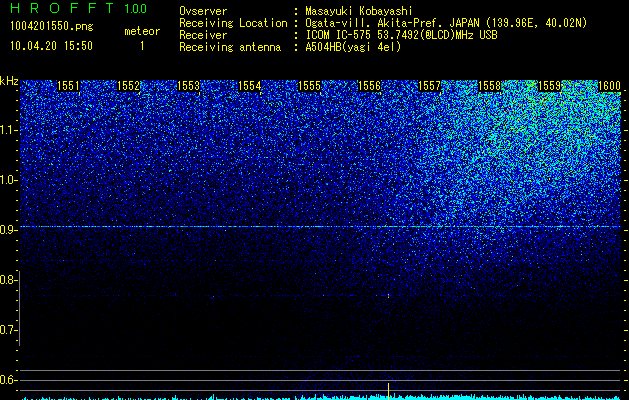Click the meteor label

[142, 31]
